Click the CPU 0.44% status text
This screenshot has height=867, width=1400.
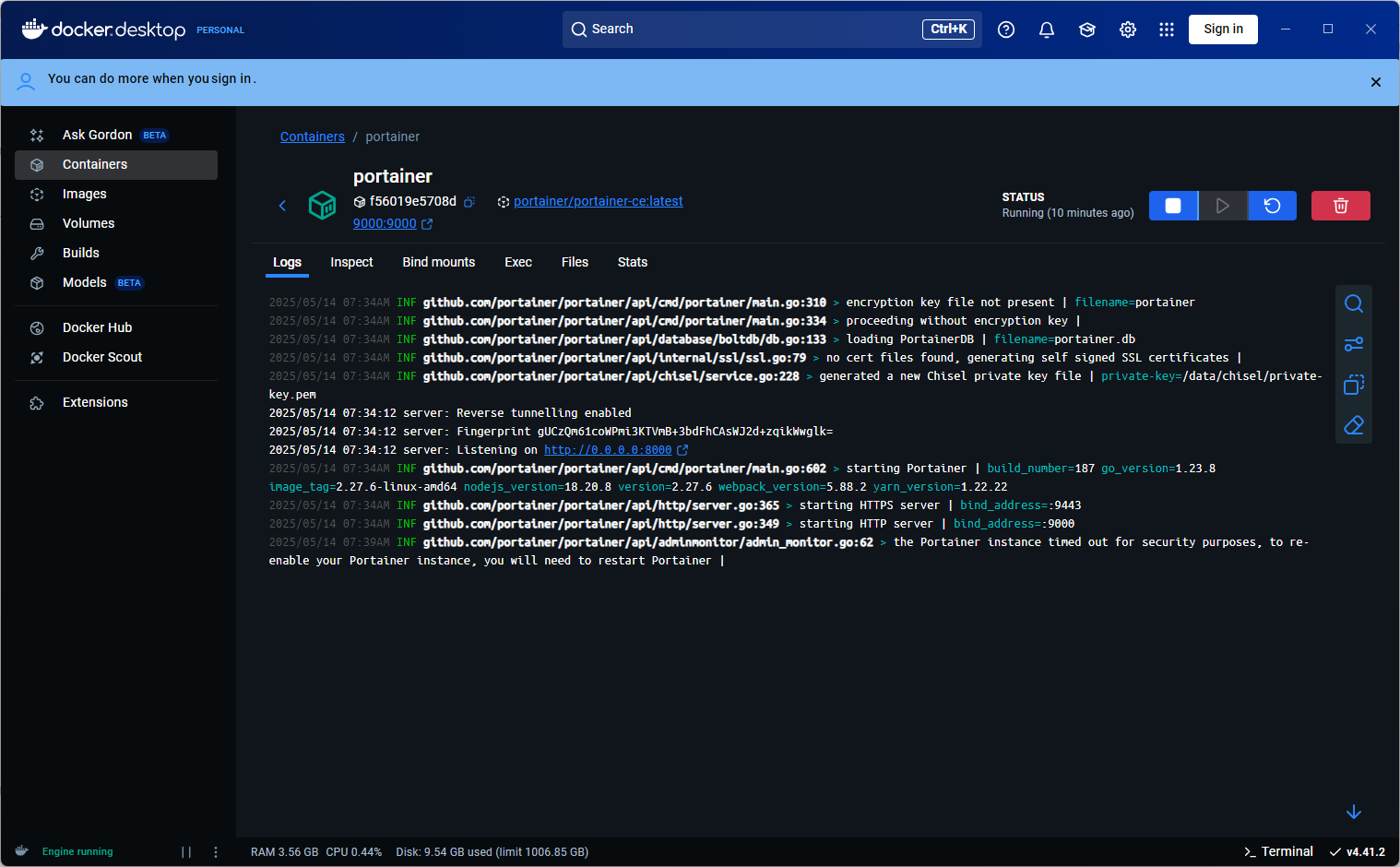(x=354, y=852)
